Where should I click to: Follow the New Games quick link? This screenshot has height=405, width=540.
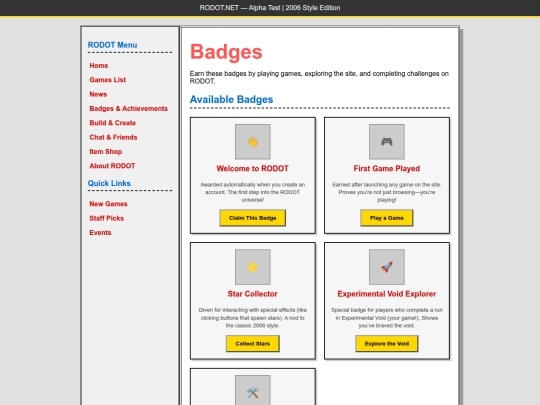point(108,204)
